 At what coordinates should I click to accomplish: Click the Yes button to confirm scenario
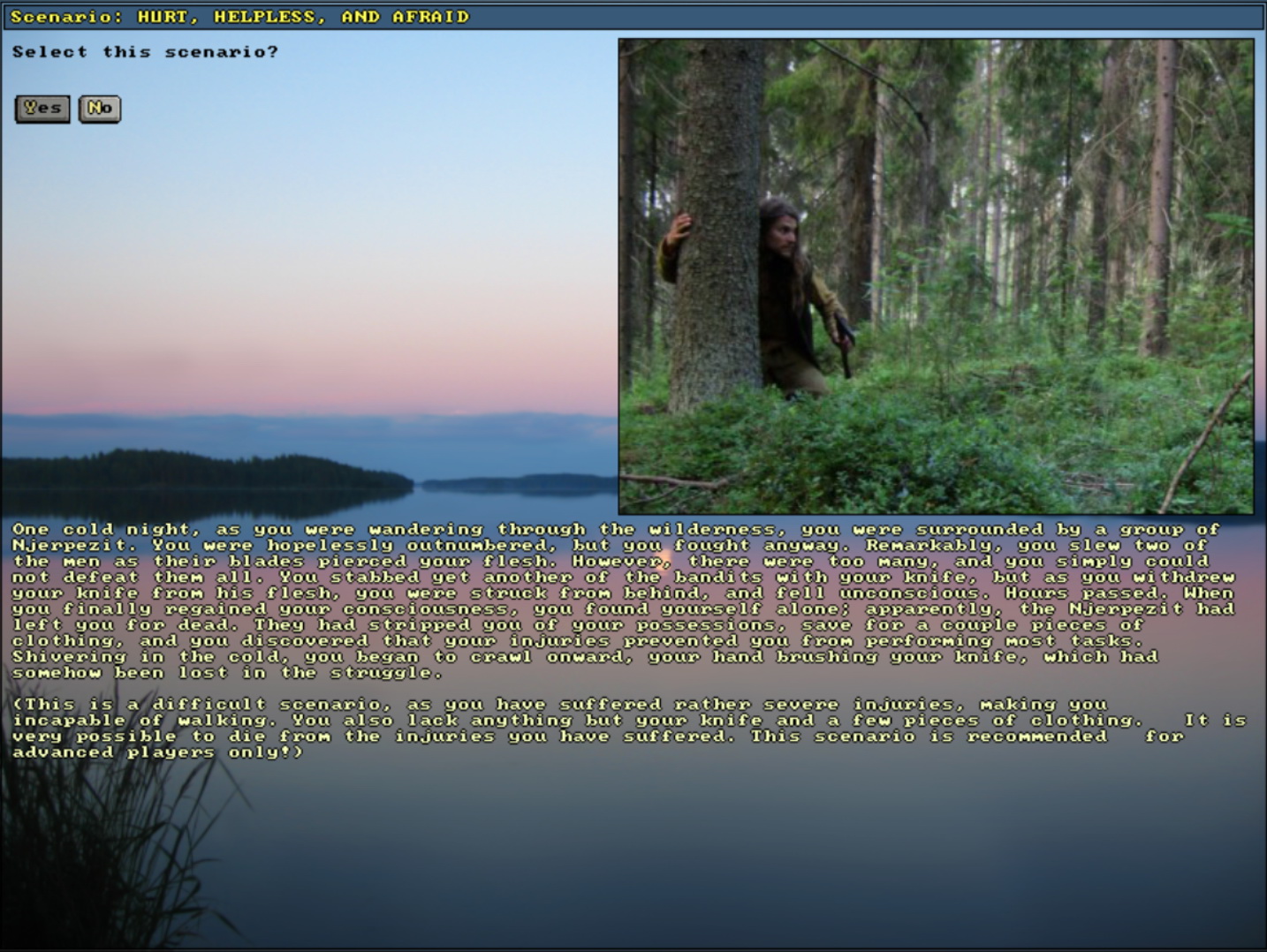pos(42,109)
